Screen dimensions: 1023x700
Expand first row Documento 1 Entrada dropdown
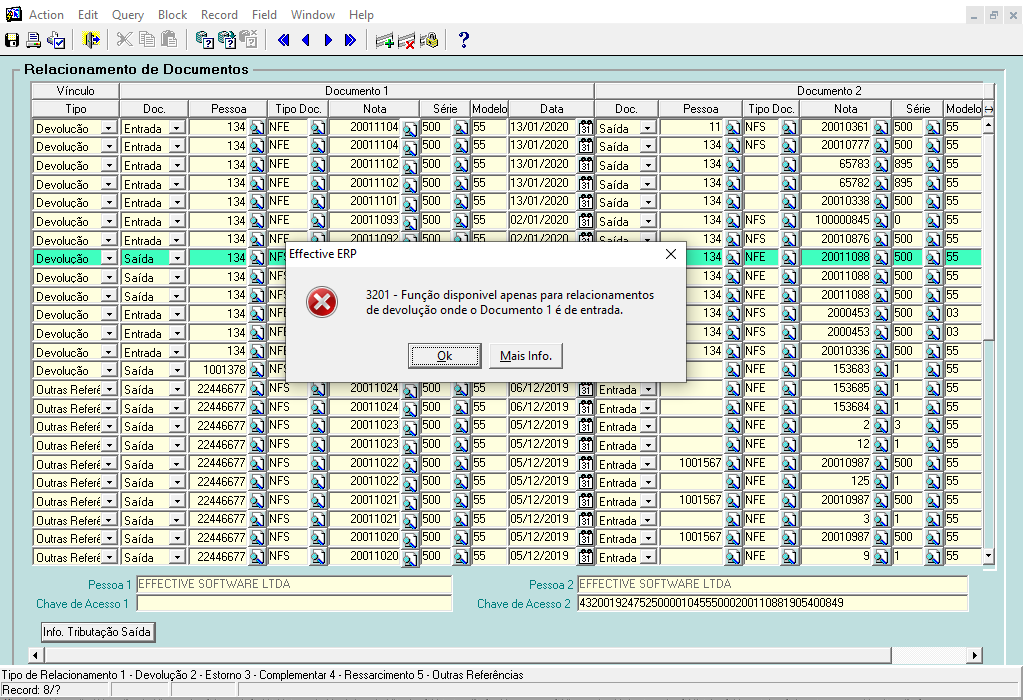point(177,128)
